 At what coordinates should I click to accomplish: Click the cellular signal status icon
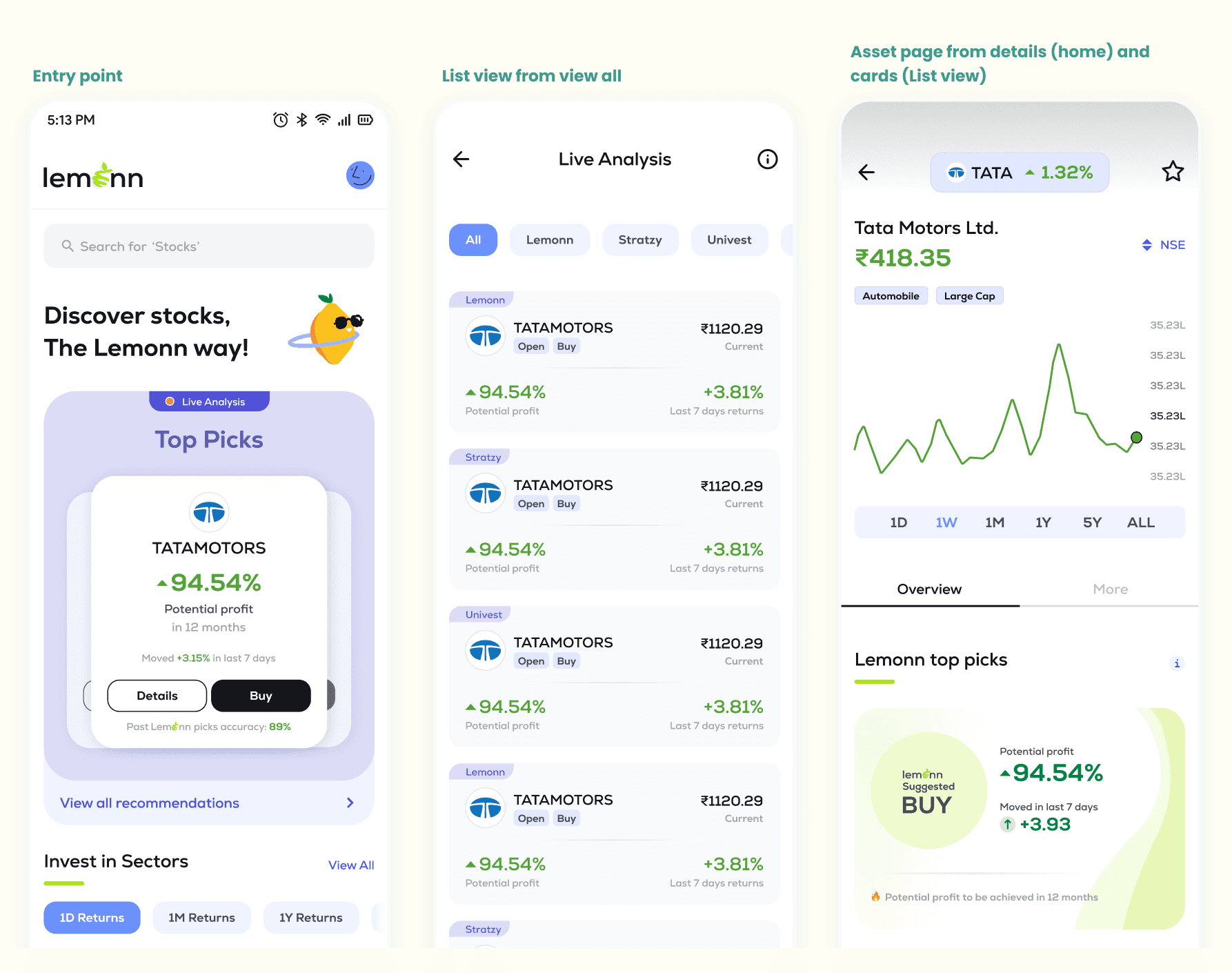[344, 120]
